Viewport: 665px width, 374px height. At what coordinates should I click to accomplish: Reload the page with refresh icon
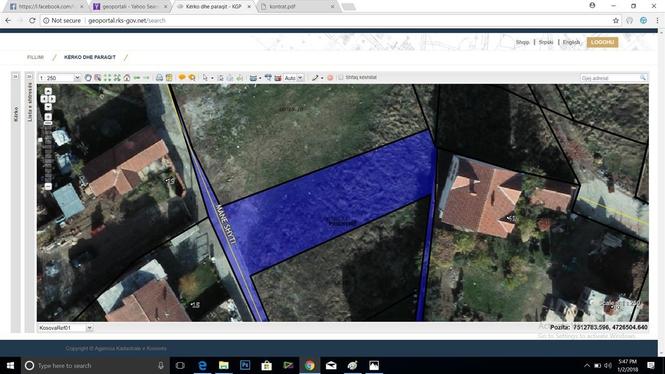click(x=32, y=20)
